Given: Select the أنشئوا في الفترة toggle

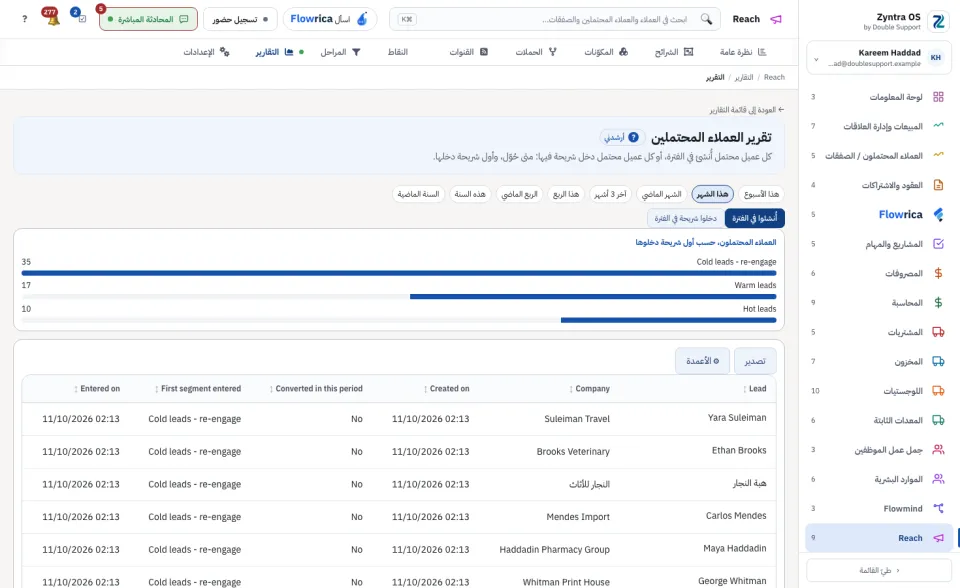Looking at the screenshot, I should pos(754,218).
